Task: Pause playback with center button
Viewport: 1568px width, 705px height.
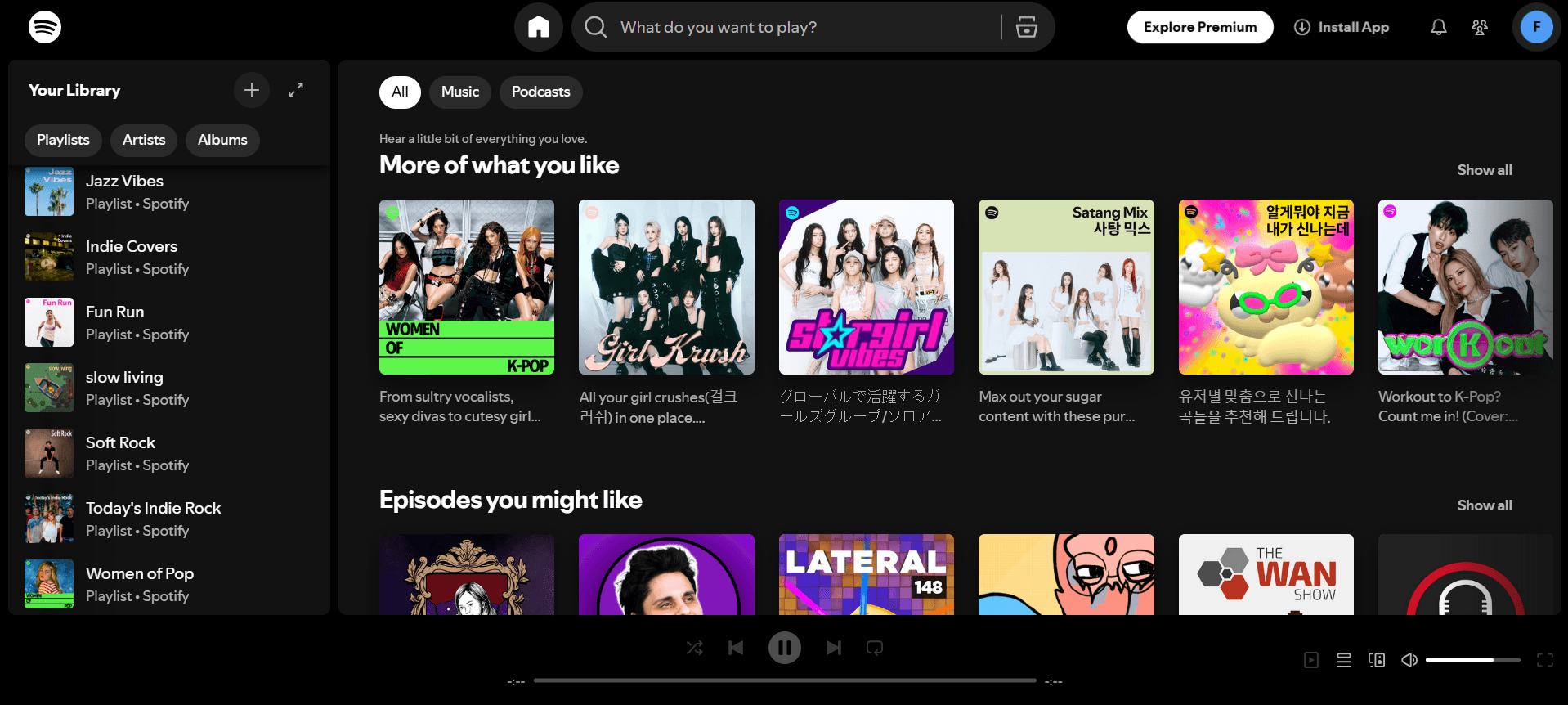Action: click(785, 648)
